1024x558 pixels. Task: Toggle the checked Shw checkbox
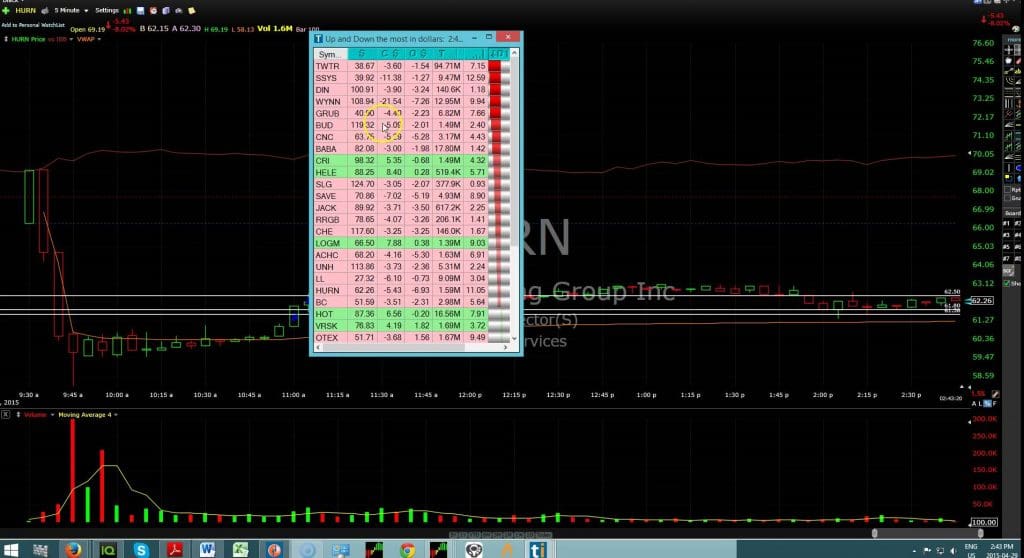coord(1006,283)
